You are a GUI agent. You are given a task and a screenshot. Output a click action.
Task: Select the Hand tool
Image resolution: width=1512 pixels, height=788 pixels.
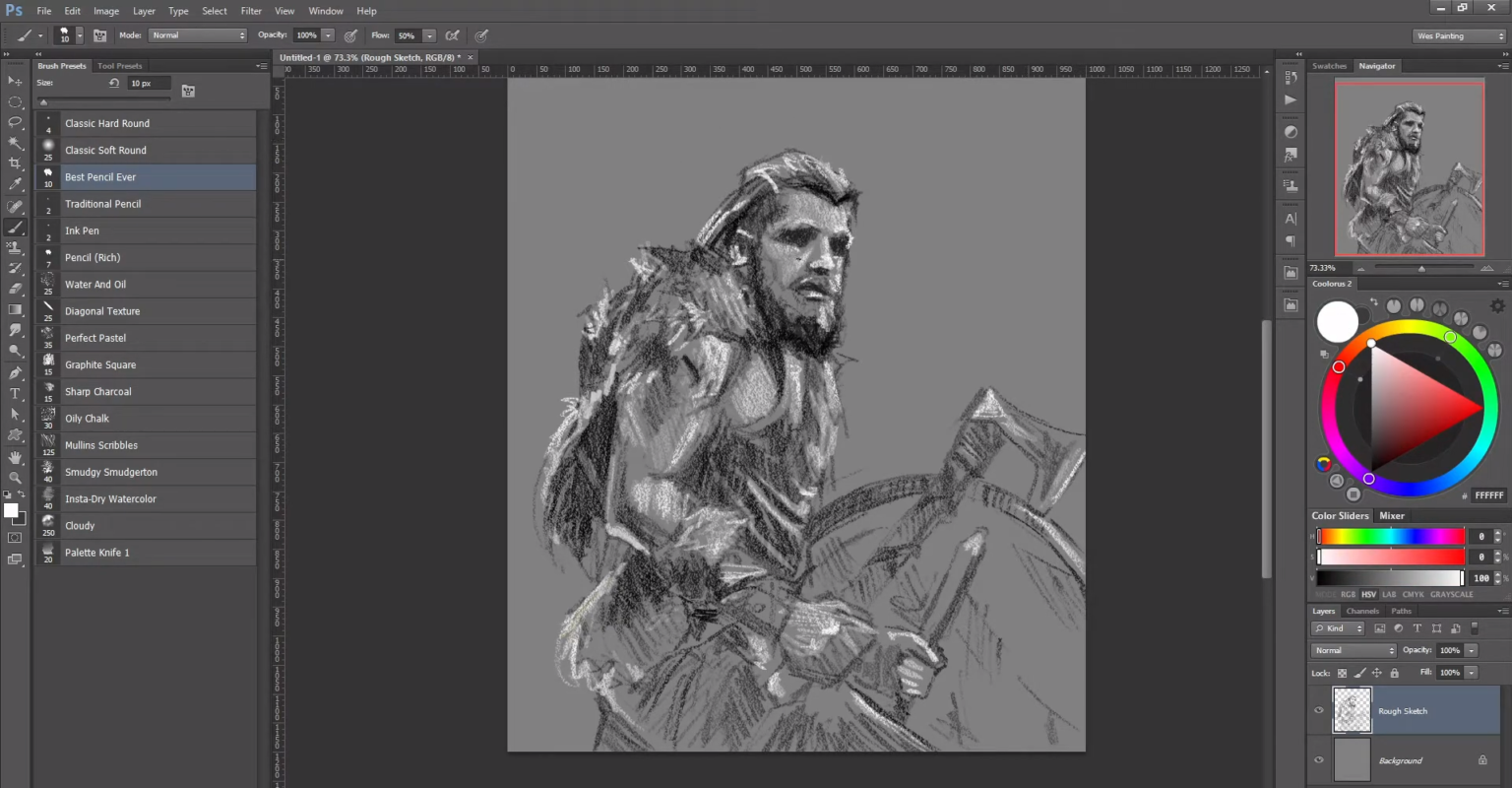pyautogui.click(x=15, y=457)
